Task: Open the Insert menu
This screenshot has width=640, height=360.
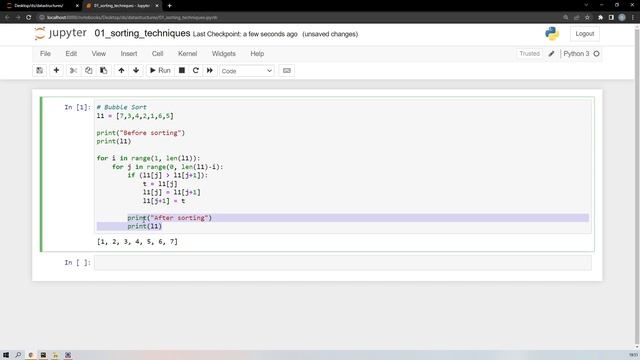Action: (x=129, y=53)
